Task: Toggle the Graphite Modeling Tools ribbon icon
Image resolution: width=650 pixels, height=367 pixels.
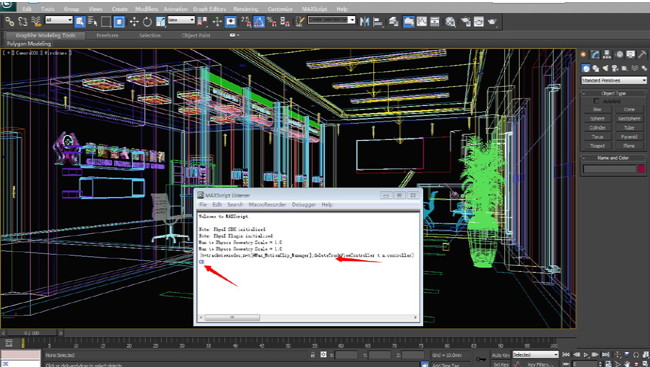Action: pos(408,22)
